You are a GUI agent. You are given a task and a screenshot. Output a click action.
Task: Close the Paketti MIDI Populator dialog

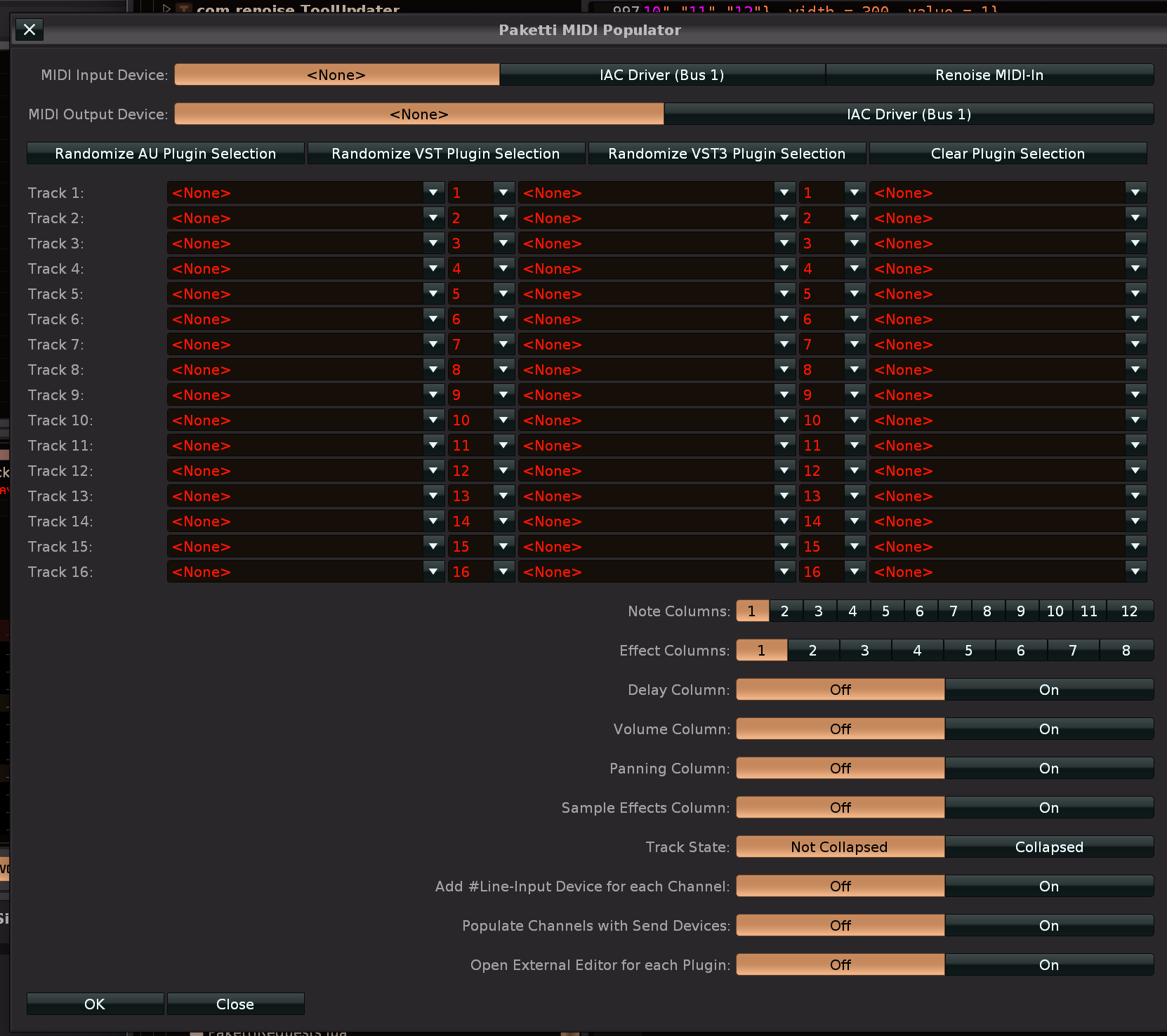pos(29,29)
